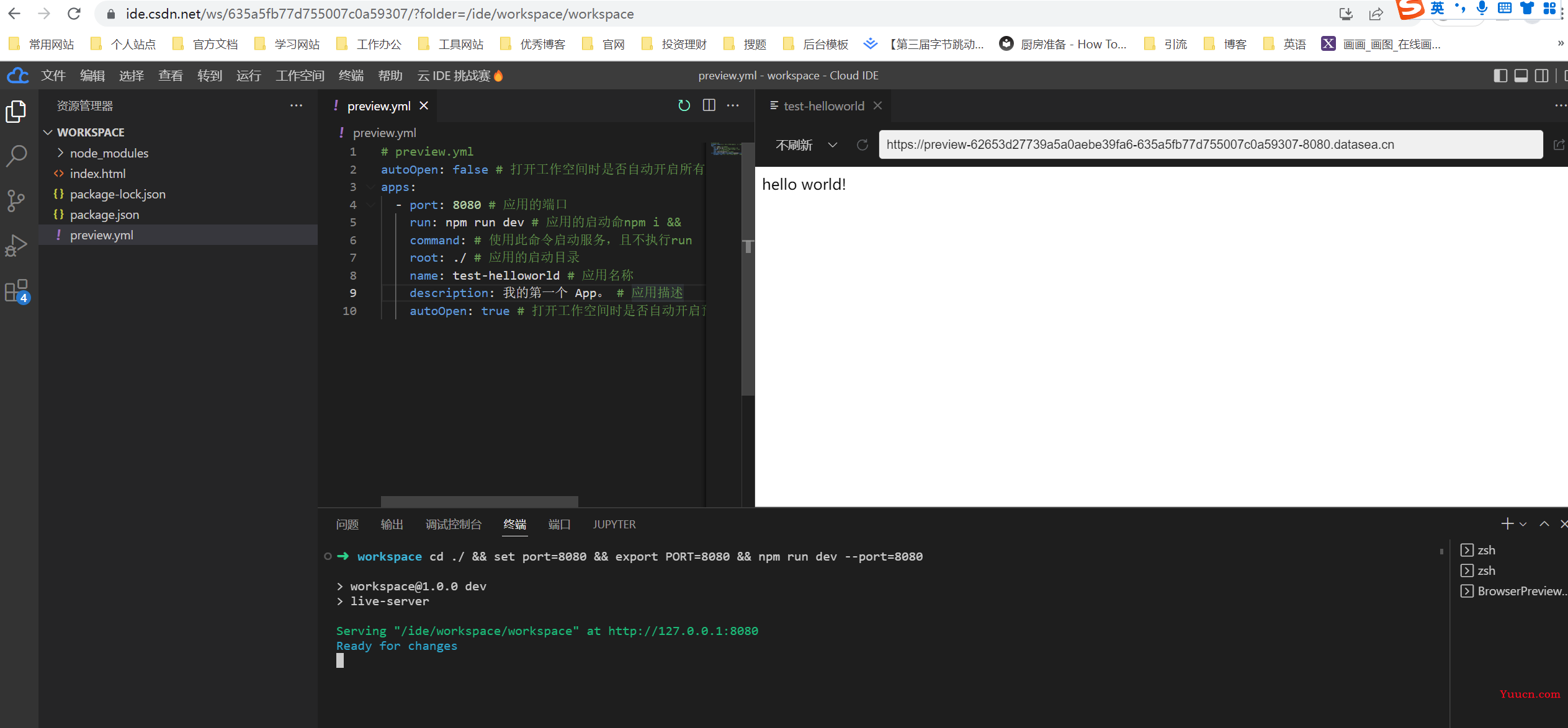Toggle primary sidebar layout icon
This screenshot has width=1568, height=728.
(1500, 76)
